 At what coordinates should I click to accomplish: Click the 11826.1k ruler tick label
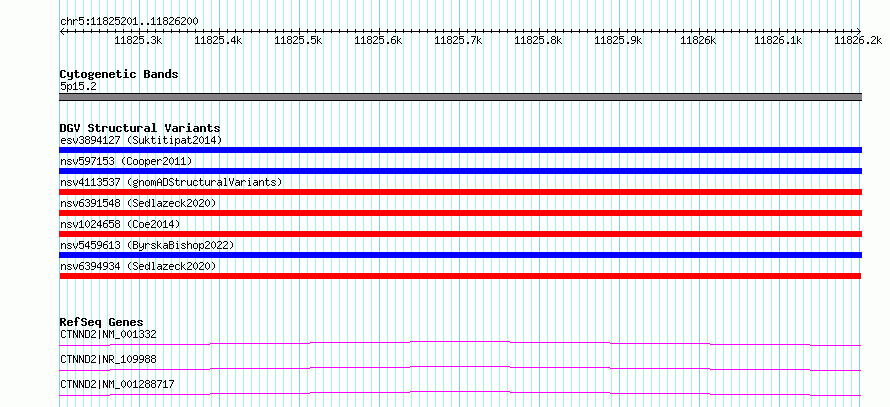tap(779, 40)
